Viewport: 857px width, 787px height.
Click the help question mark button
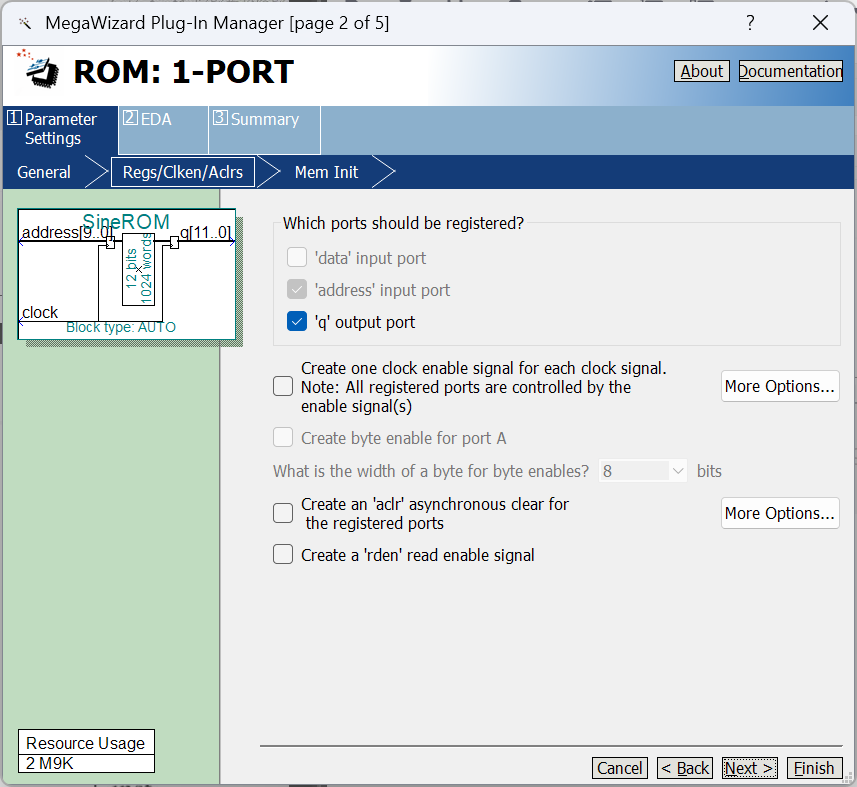750,22
